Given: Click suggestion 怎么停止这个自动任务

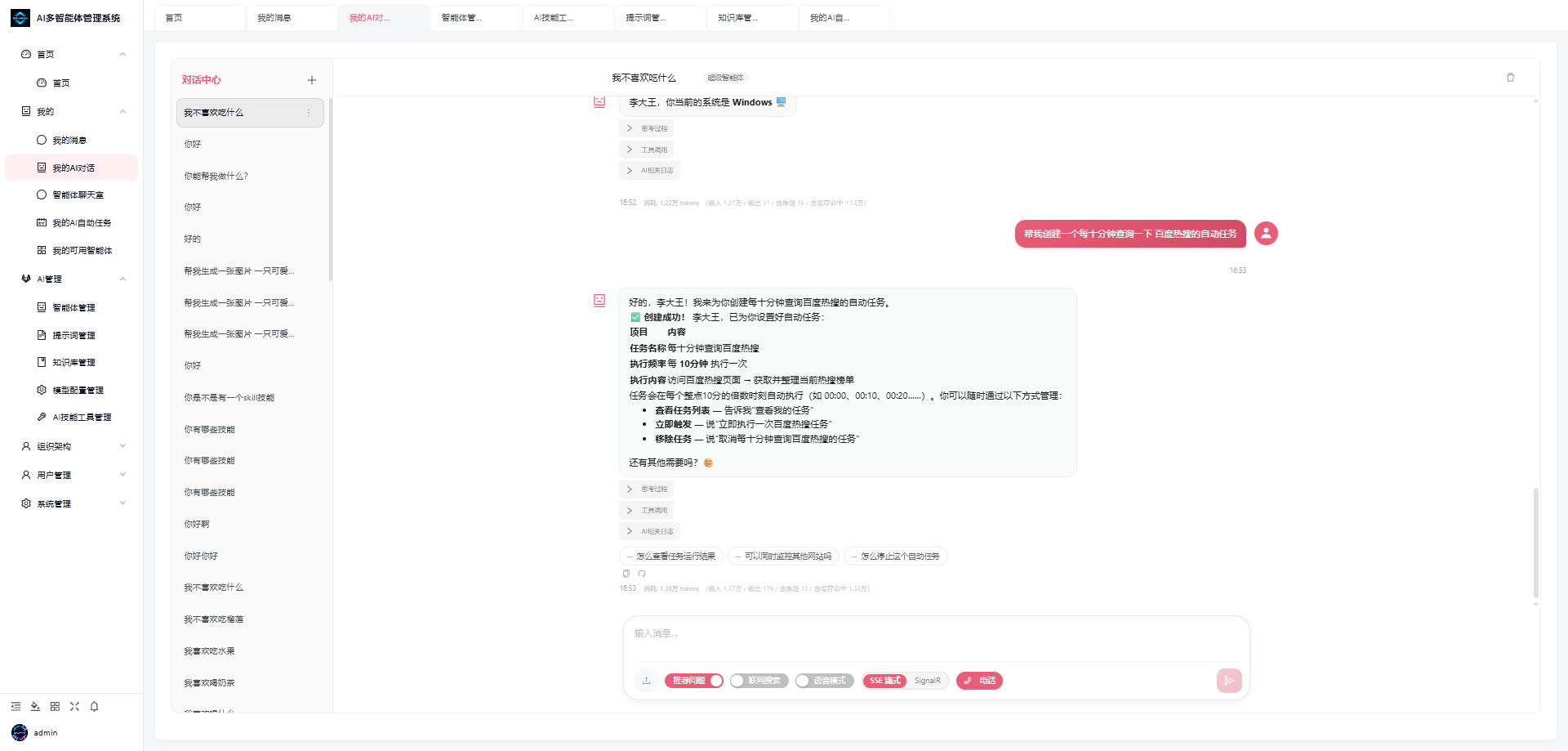Looking at the screenshot, I should 895,557.
